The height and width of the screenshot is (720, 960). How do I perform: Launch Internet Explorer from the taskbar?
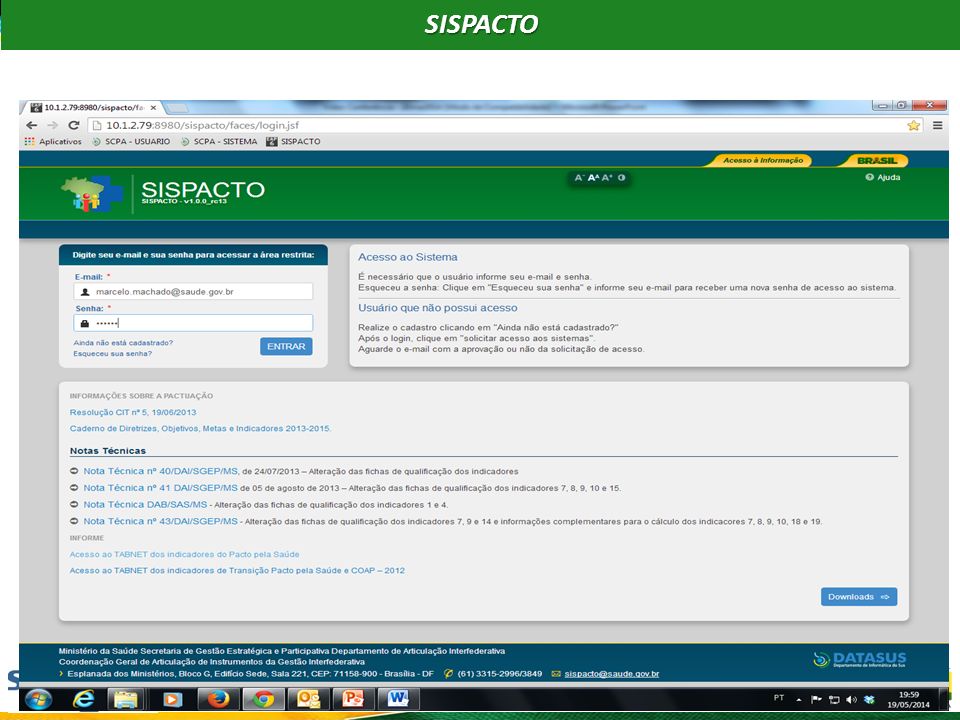pyautogui.click(x=83, y=699)
